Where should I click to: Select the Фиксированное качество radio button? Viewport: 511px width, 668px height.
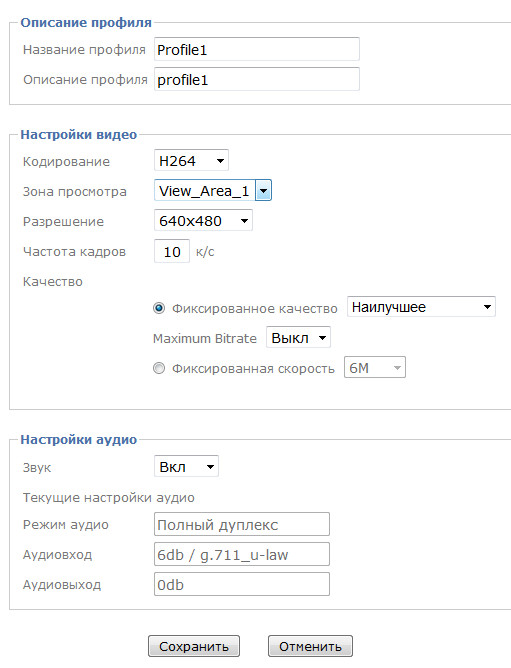pos(159,308)
